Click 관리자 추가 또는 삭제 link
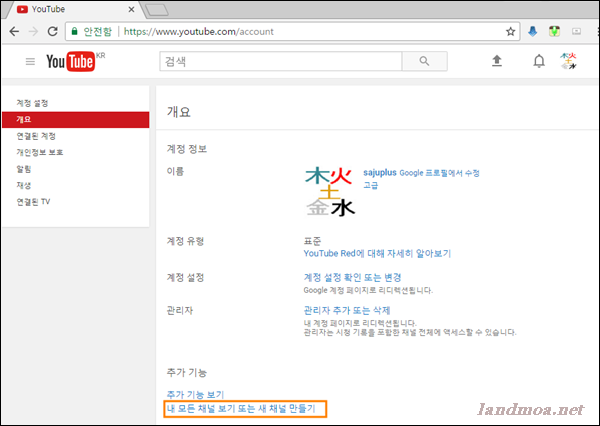600x426 pixels. point(347,310)
